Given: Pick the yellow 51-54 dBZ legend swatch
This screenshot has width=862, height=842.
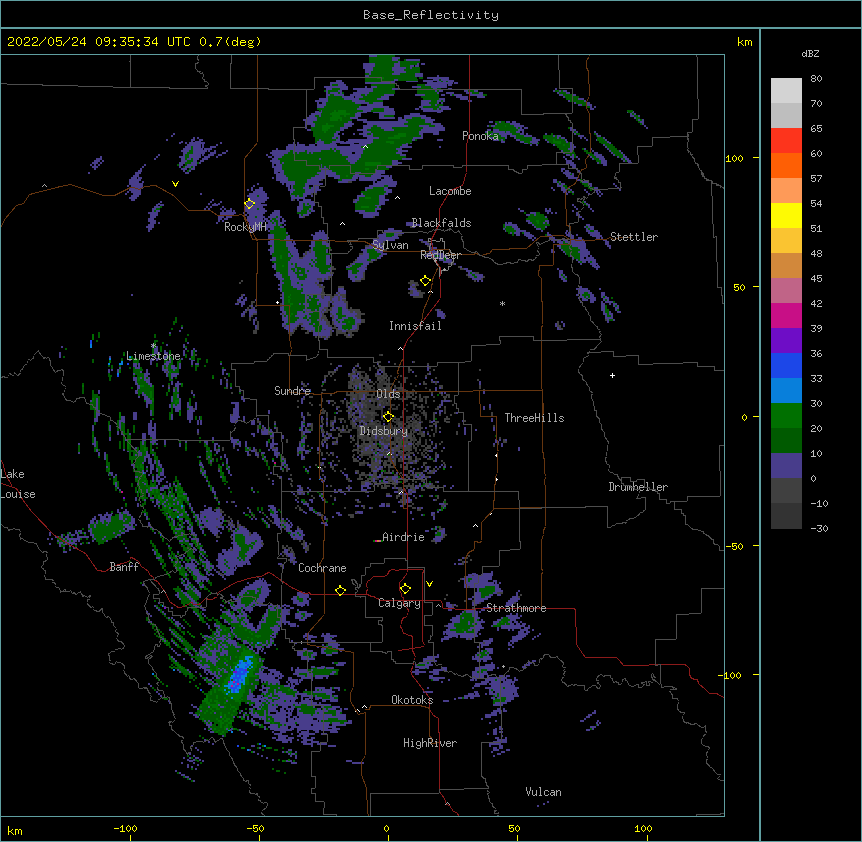Looking at the screenshot, I should click(x=786, y=215).
